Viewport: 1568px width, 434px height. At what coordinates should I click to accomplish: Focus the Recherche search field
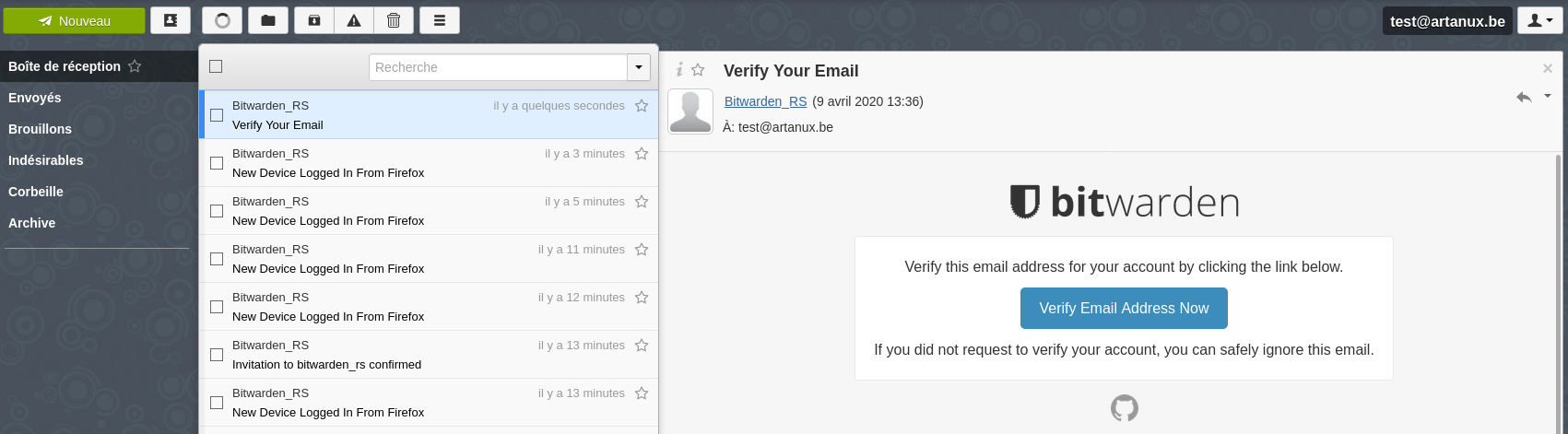coord(498,67)
